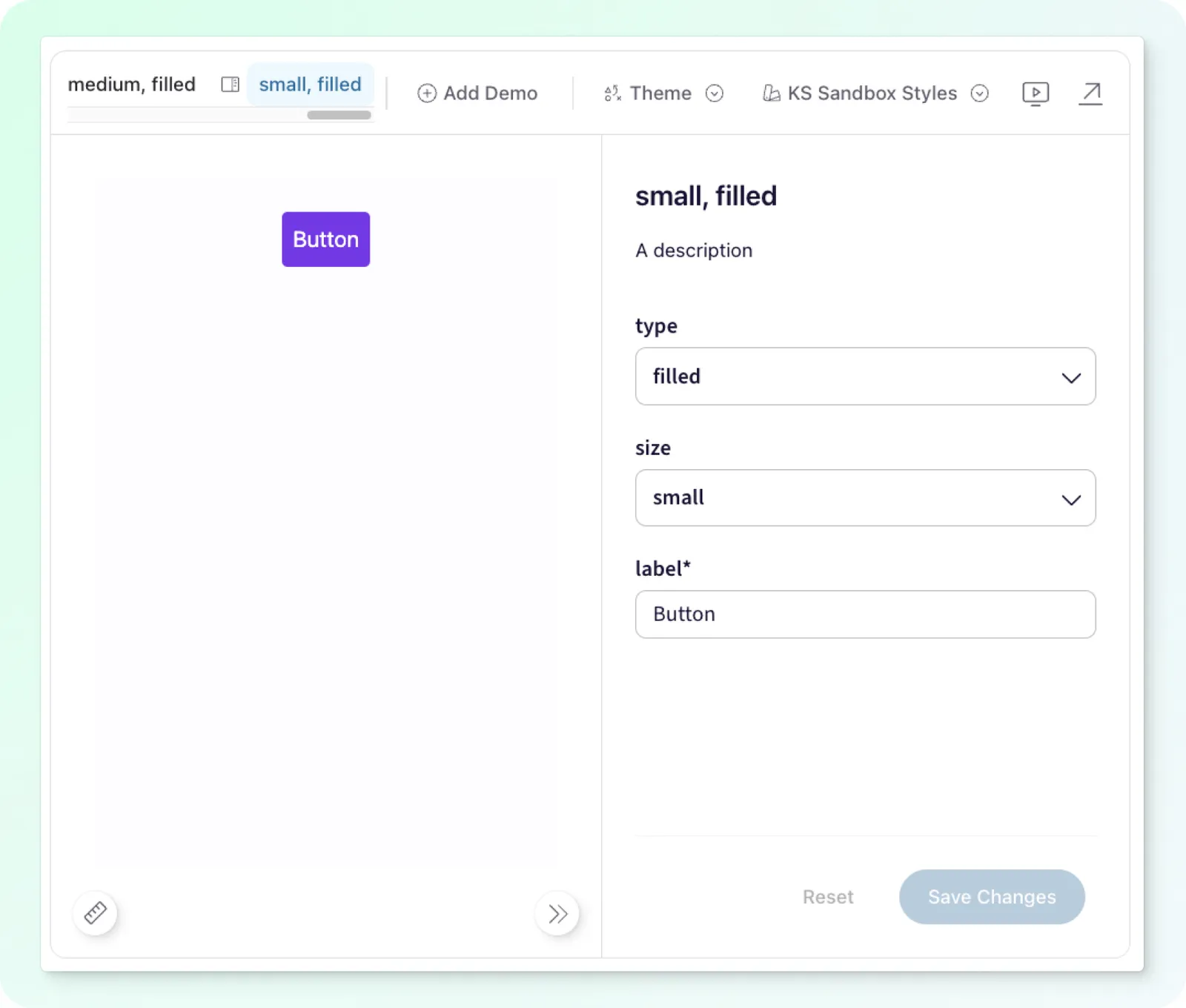Open the Theme dropdown chevron
This screenshot has height=1008, width=1186.
715,93
